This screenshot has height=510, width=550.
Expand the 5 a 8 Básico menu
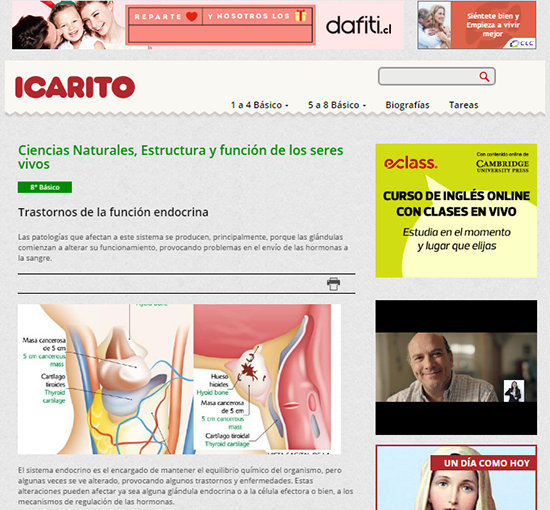(x=337, y=105)
